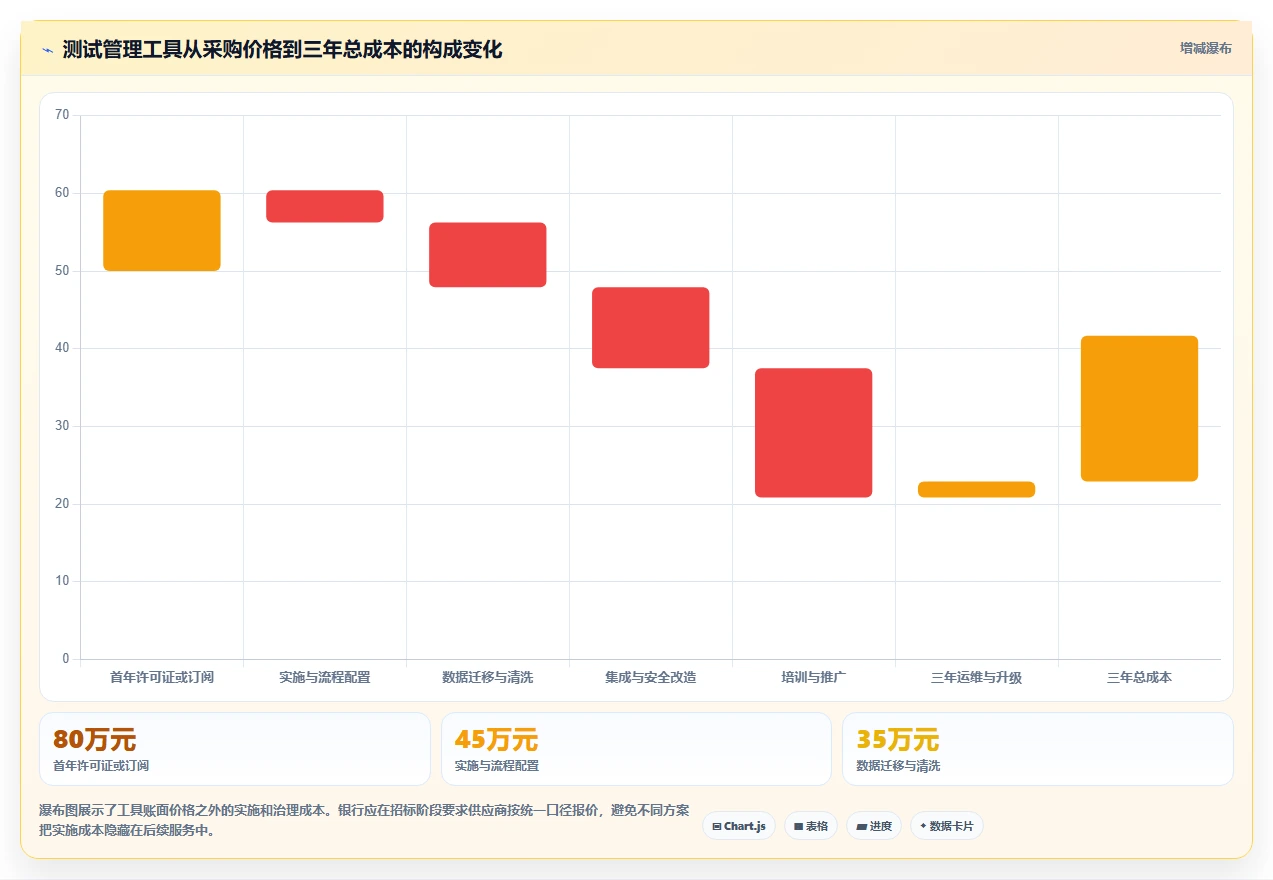Click the 首年许可证或订阅 caption under 80万元
This screenshot has height=880, width=1273.
point(101,766)
